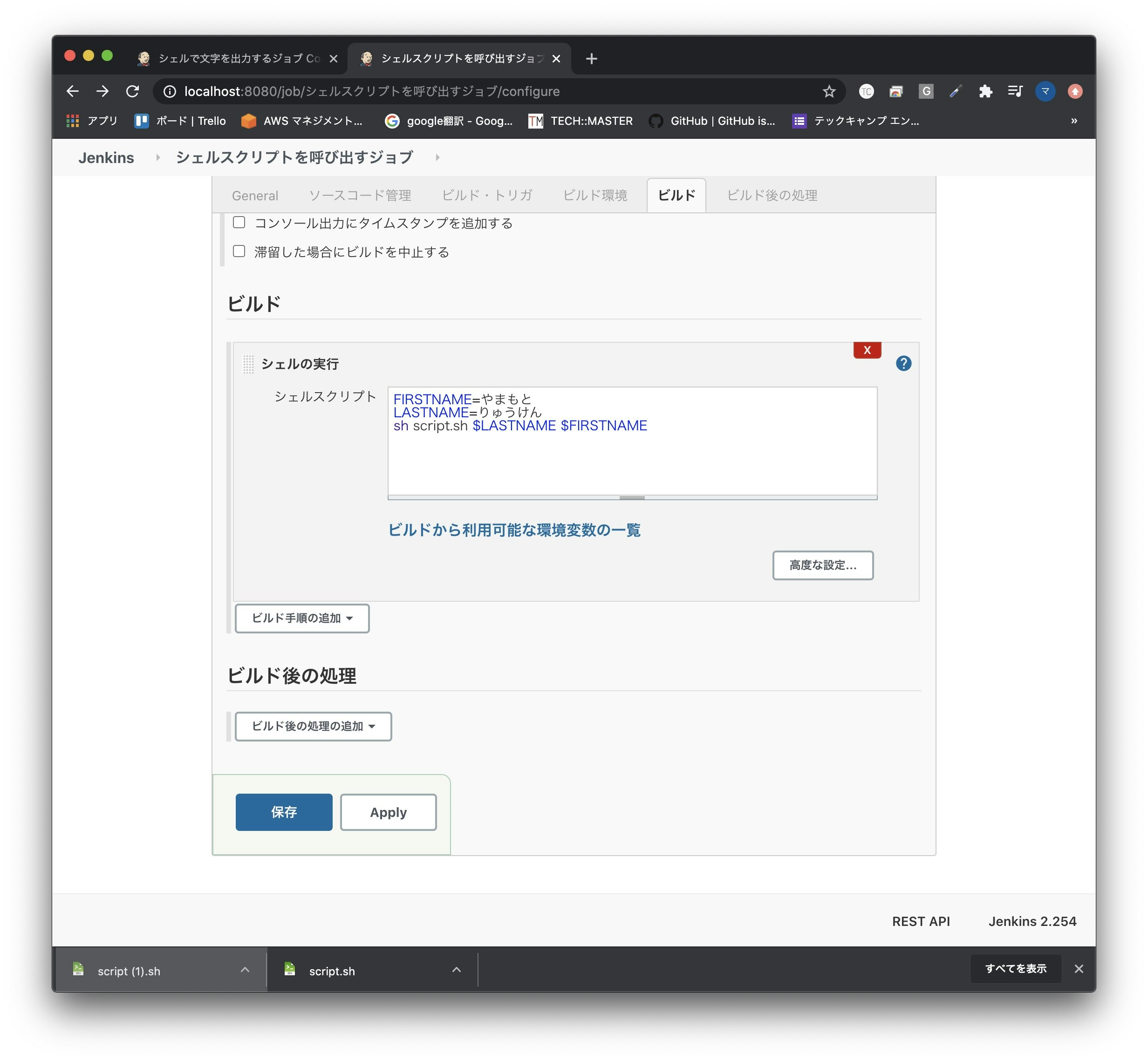1148x1061 pixels.
Task: Switch to the ビルド環境 tab
Action: 595,196
